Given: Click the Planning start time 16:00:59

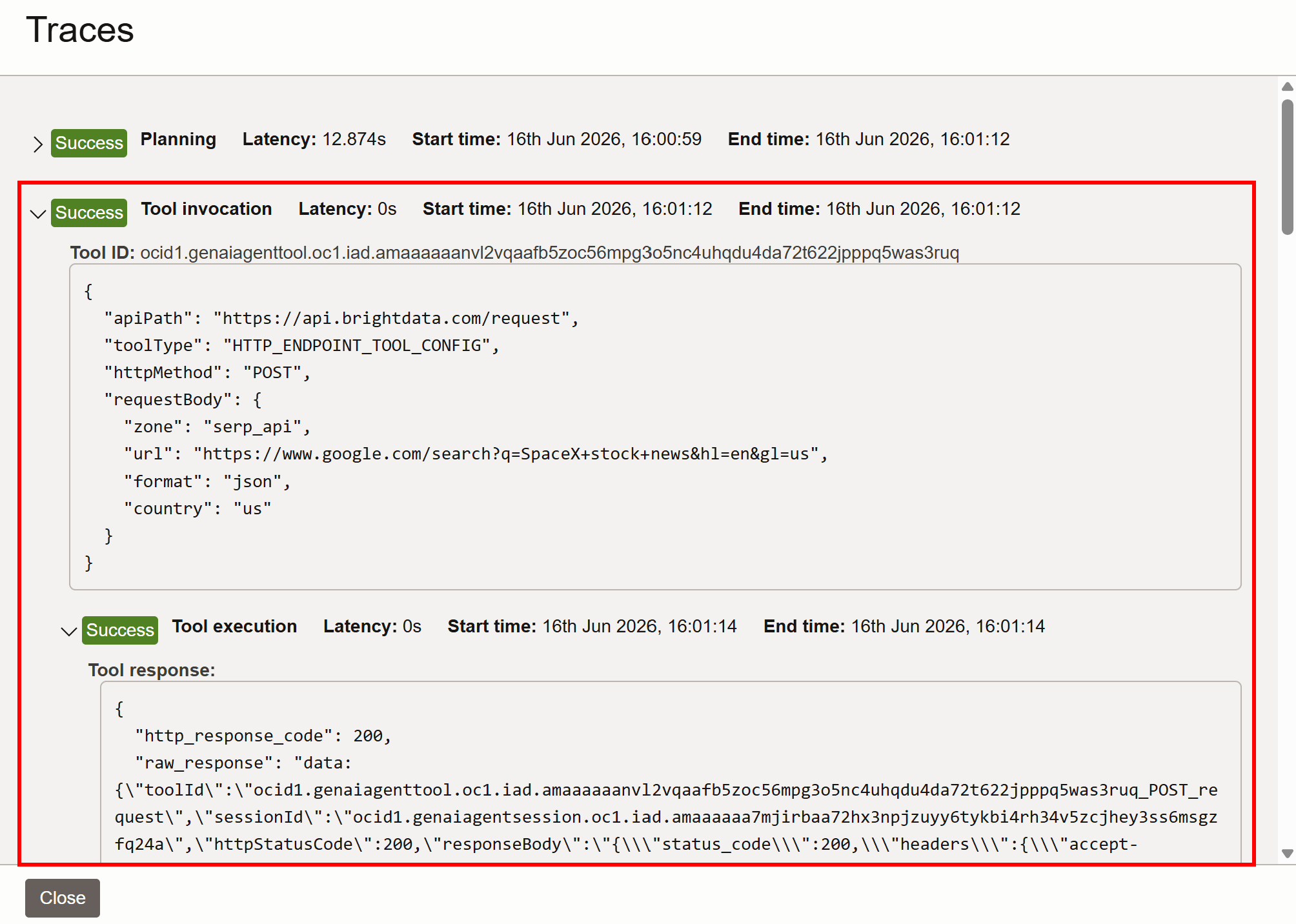Looking at the screenshot, I should (604, 139).
